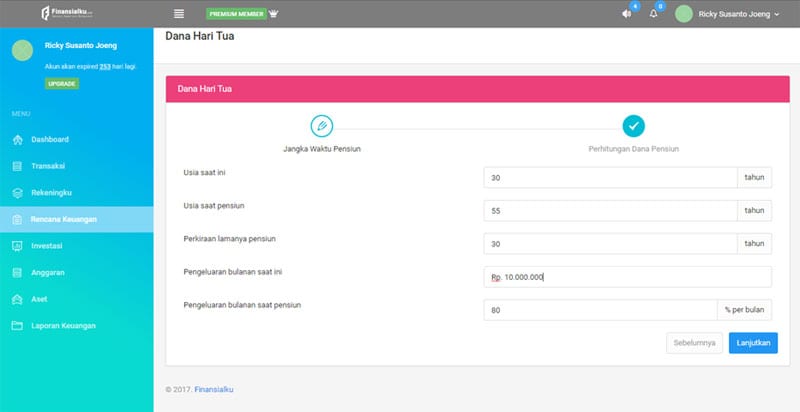This screenshot has height=412, width=800.
Task: Open the announcements megaphone icon
Action: coord(627,14)
